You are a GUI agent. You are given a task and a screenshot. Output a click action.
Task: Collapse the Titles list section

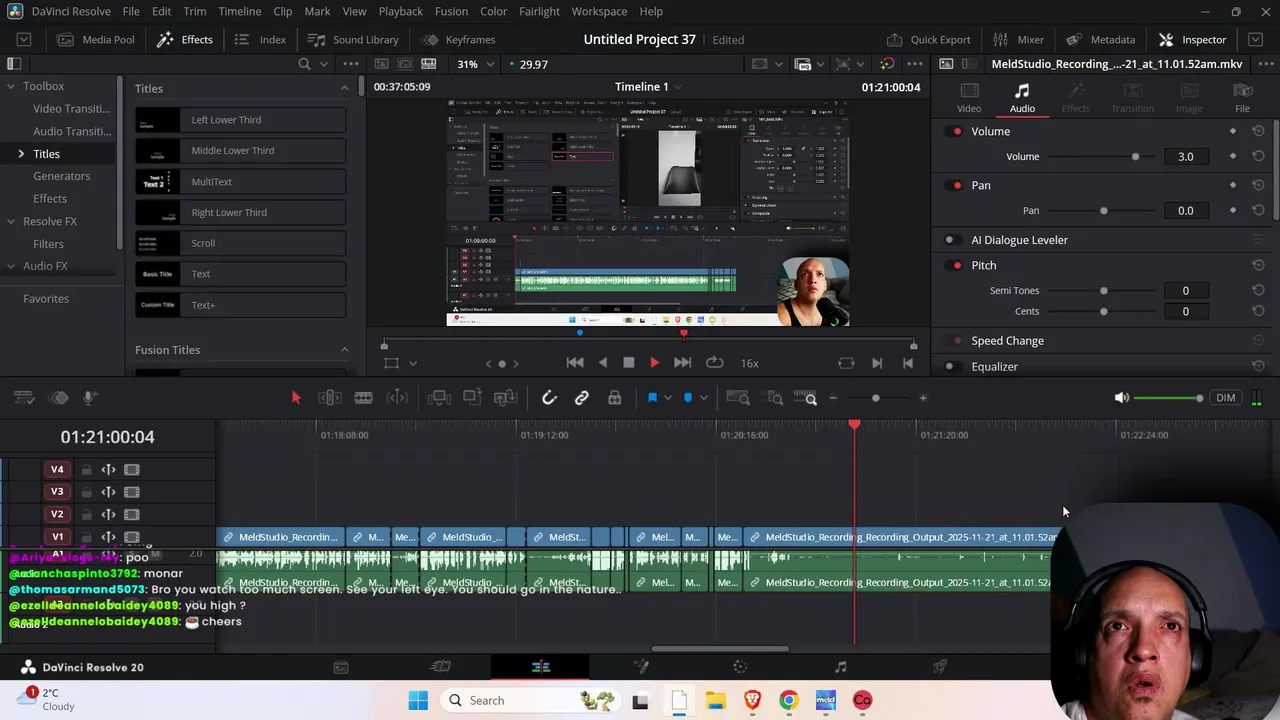[344, 88]
